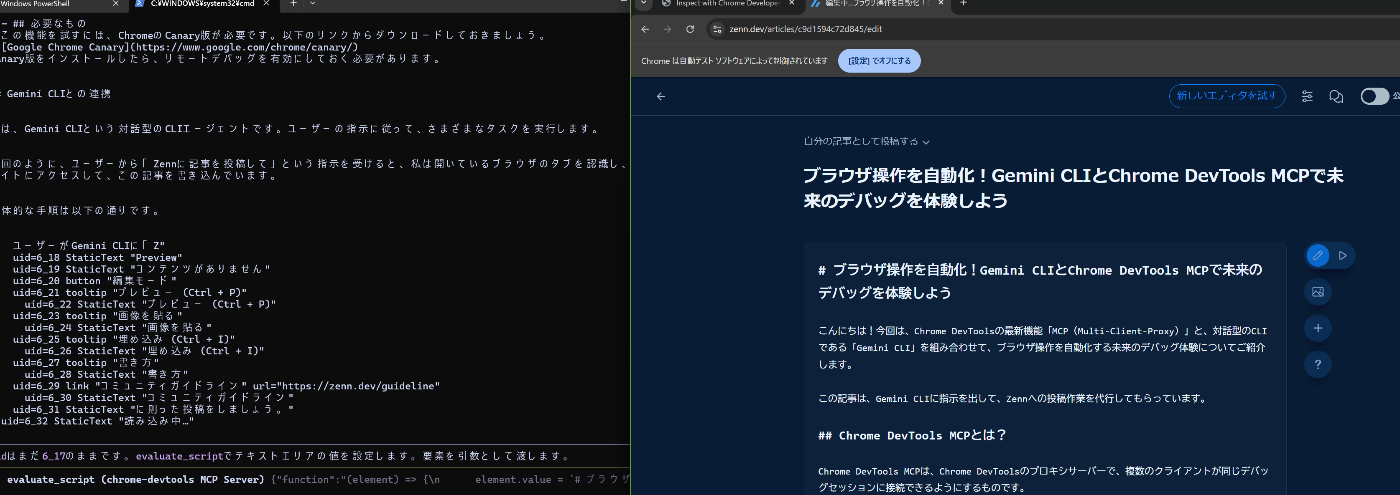Open the question mark writing help button
The height and width of the screenshot is (495, 1400).
(x=1318, y=365)
